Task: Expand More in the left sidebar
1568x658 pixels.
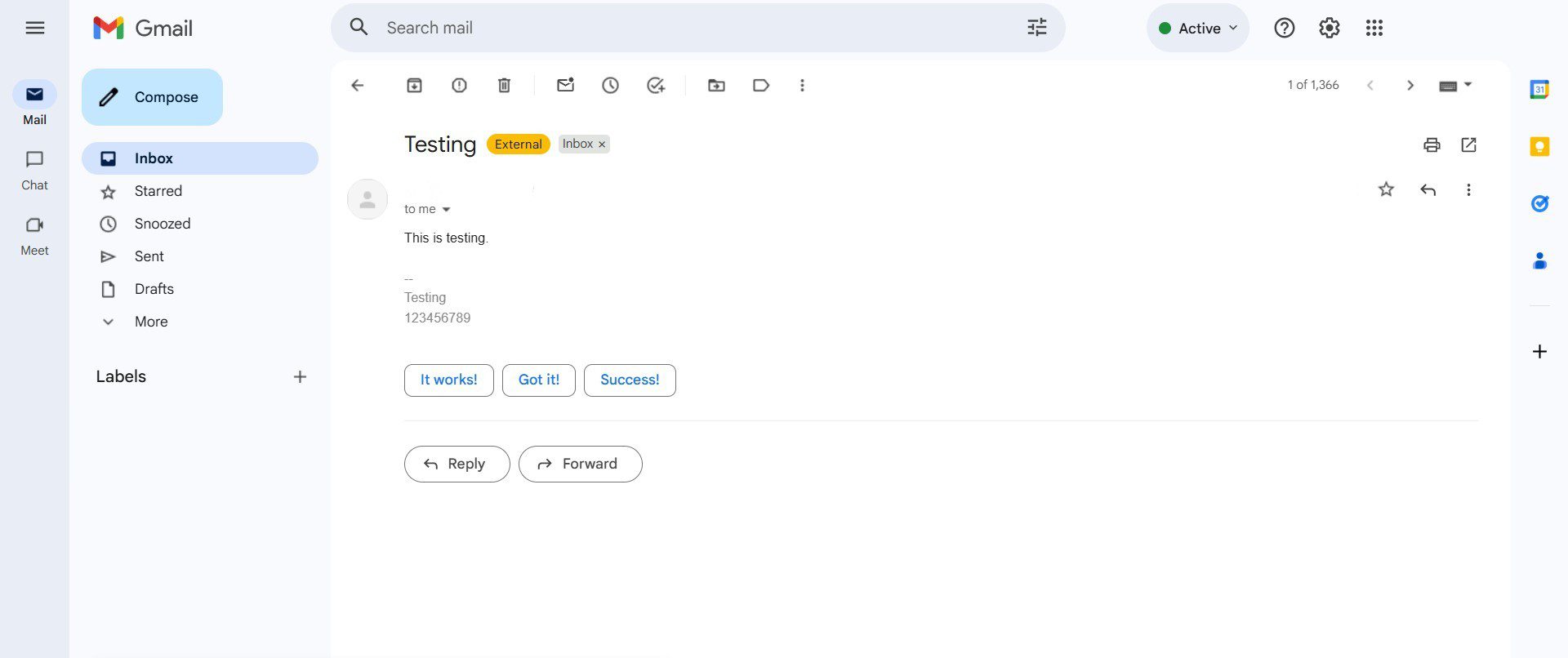Action: [151, 322]
